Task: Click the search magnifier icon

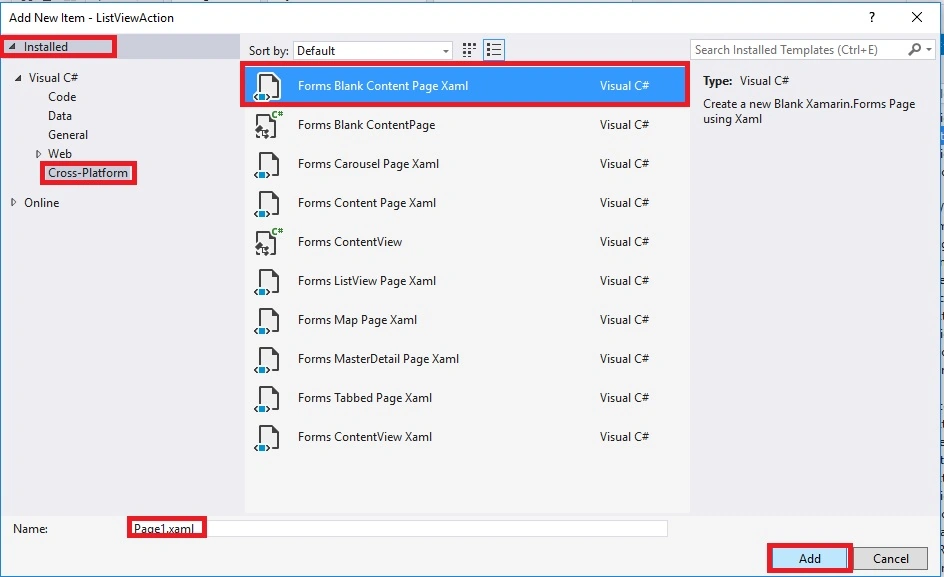Action: point(914,49)
